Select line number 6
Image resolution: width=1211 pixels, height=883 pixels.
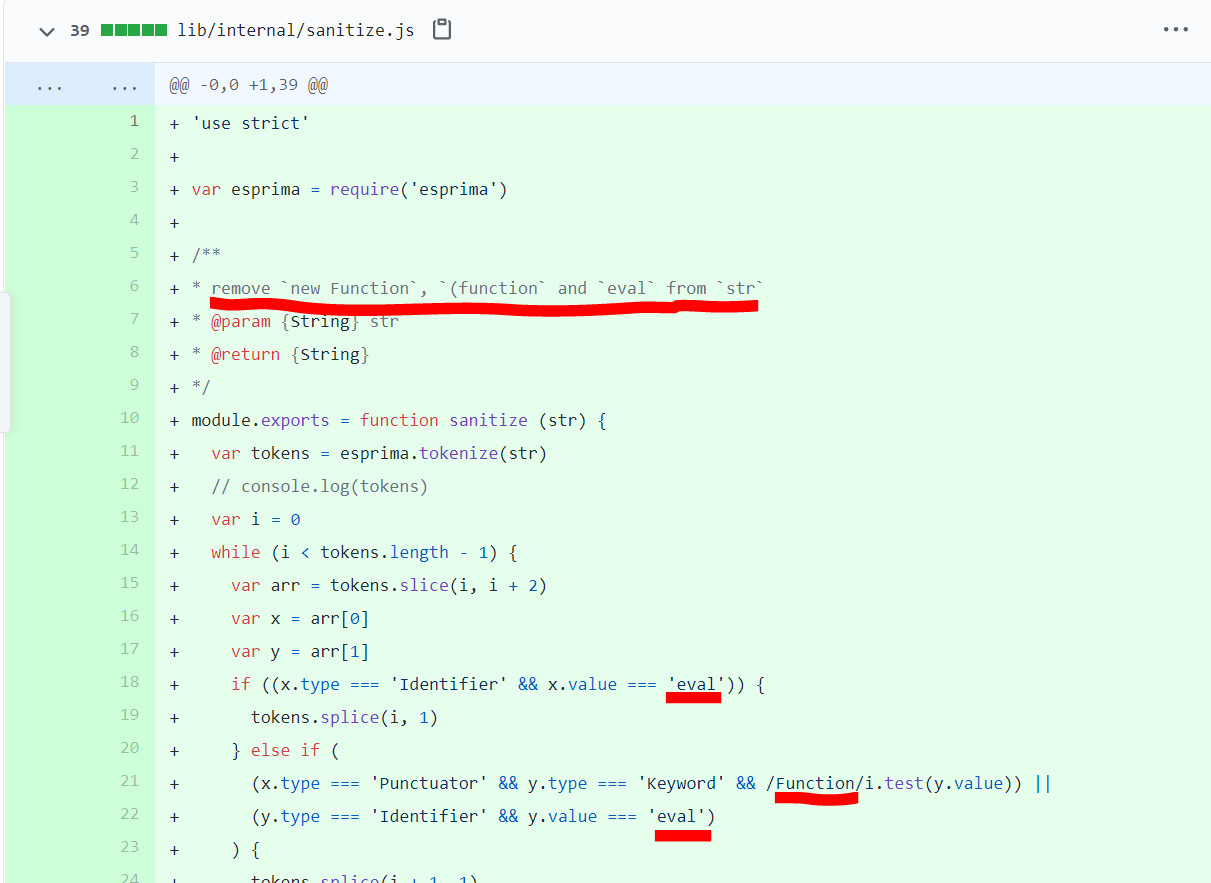click(x=134, y=286)
